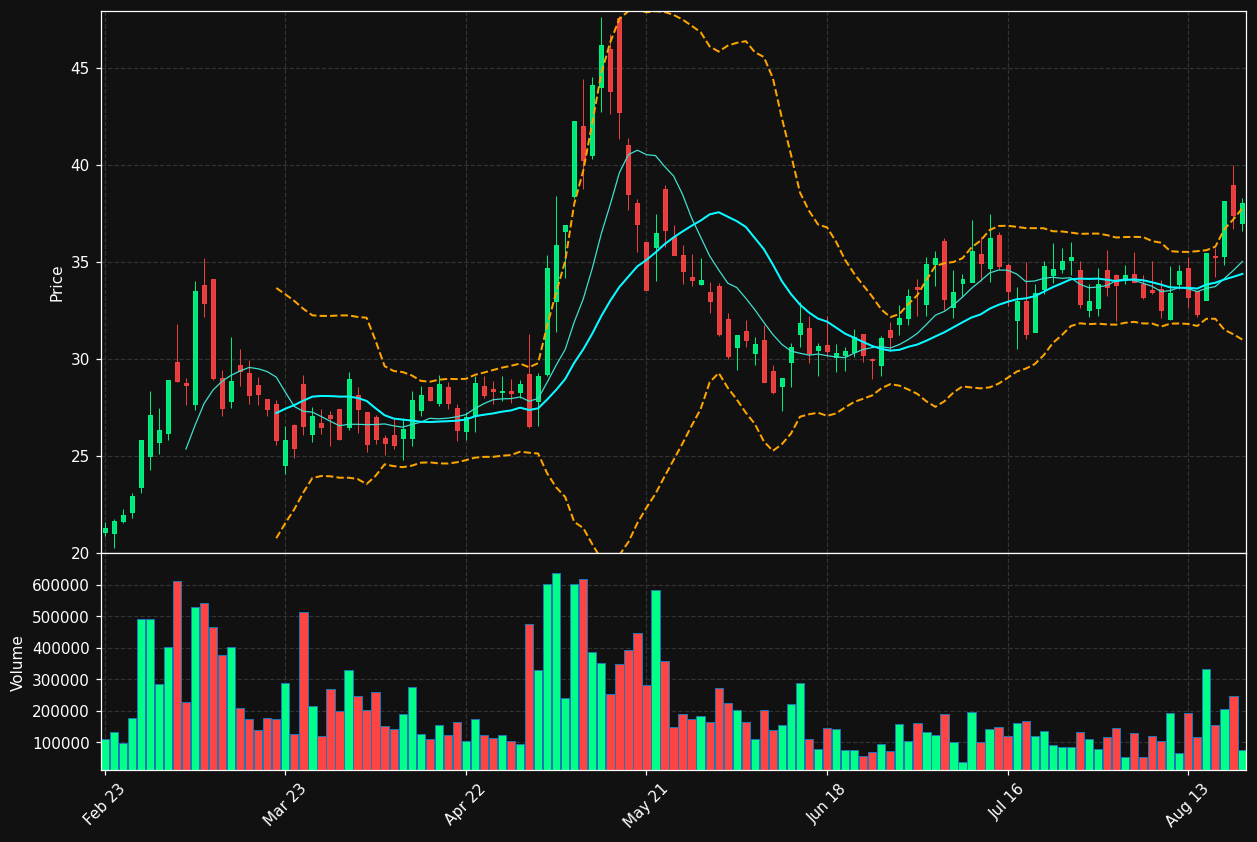Screen dimensions: 1257x842
Task: Click the 20 price tick label
Action: click(79, 553)
